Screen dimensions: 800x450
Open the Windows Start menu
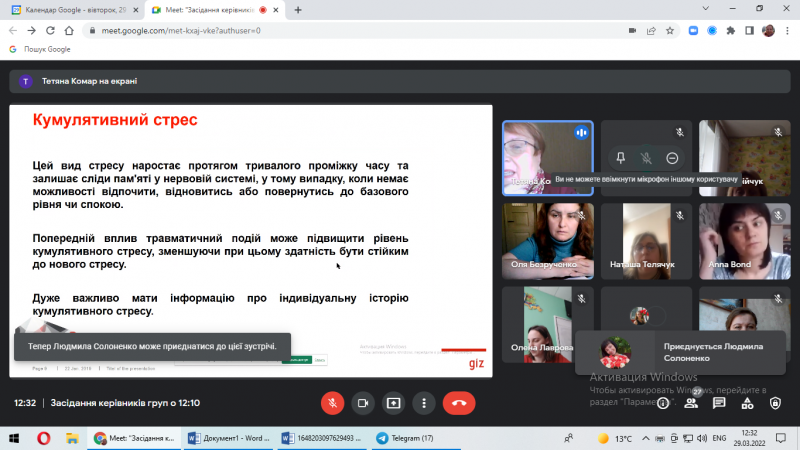click(14, 438)
